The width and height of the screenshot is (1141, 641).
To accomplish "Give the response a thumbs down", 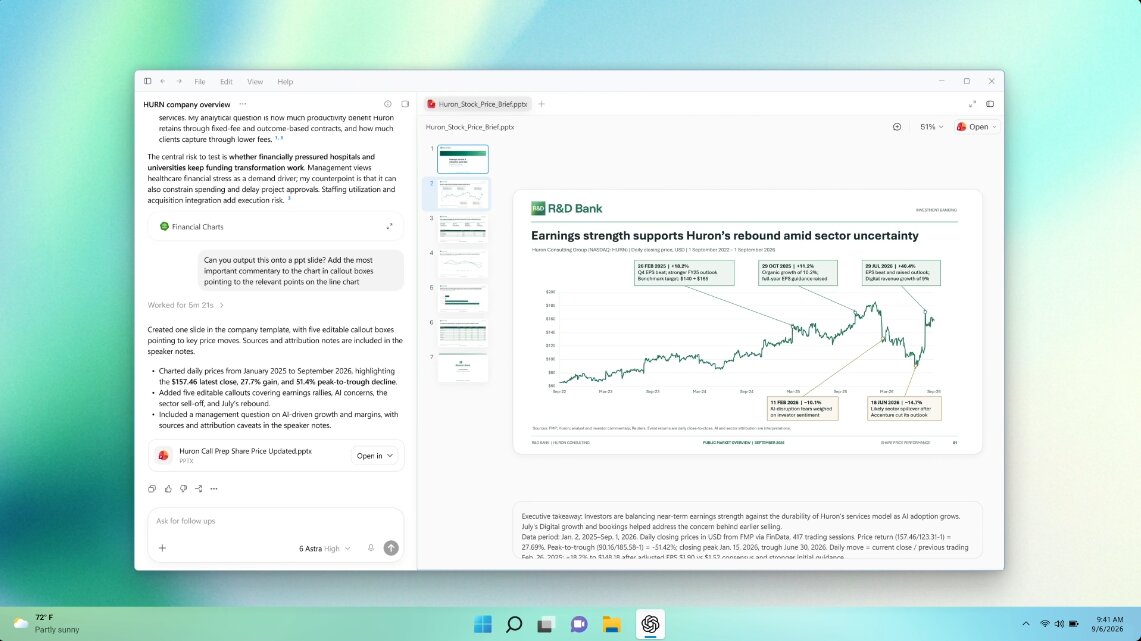I will coord(183,489).
